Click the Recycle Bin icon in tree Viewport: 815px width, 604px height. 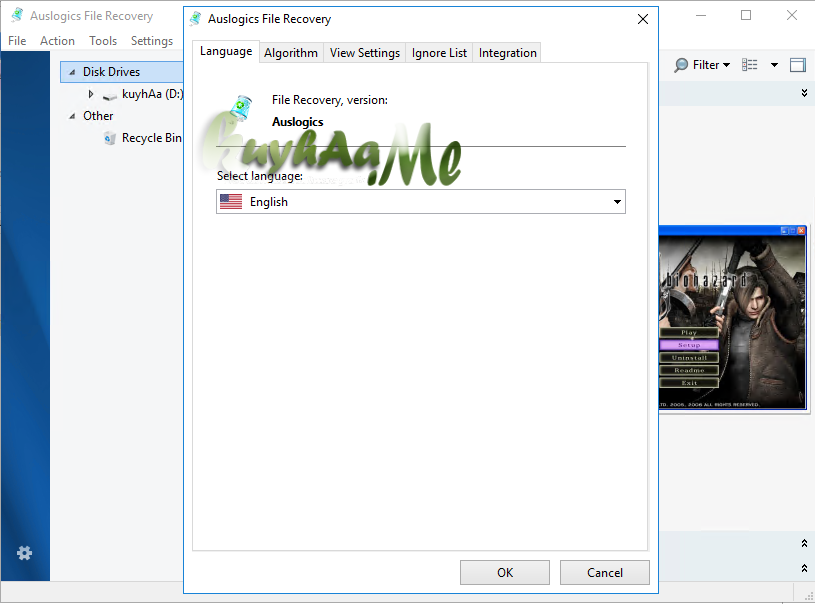tap(110, 138)
